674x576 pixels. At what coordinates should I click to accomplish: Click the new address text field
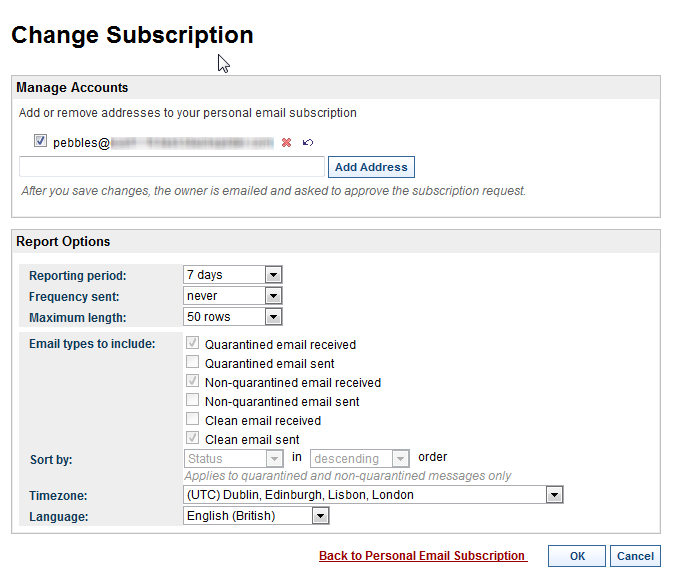[172, 167]
